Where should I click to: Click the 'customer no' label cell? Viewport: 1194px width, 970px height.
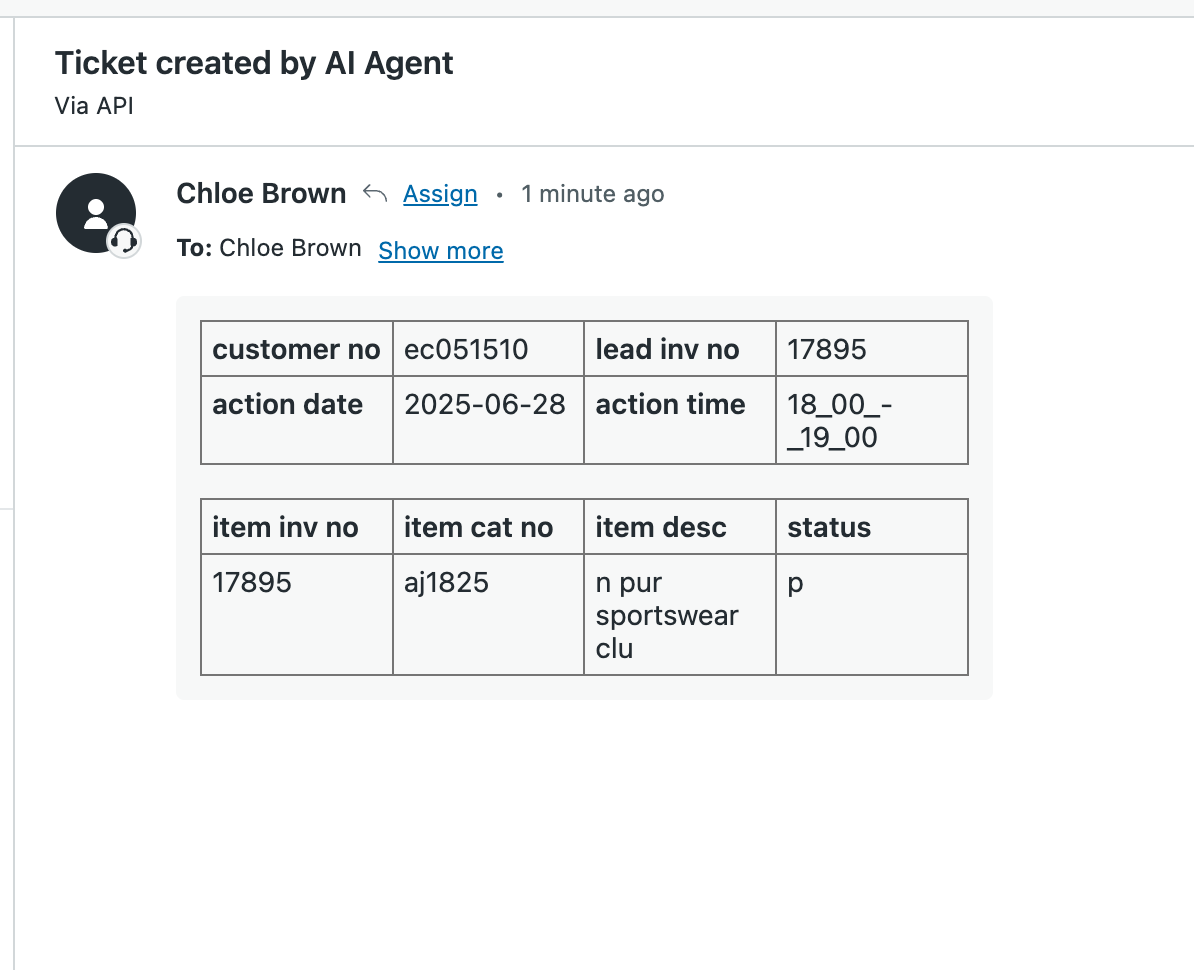pos(296,349)
